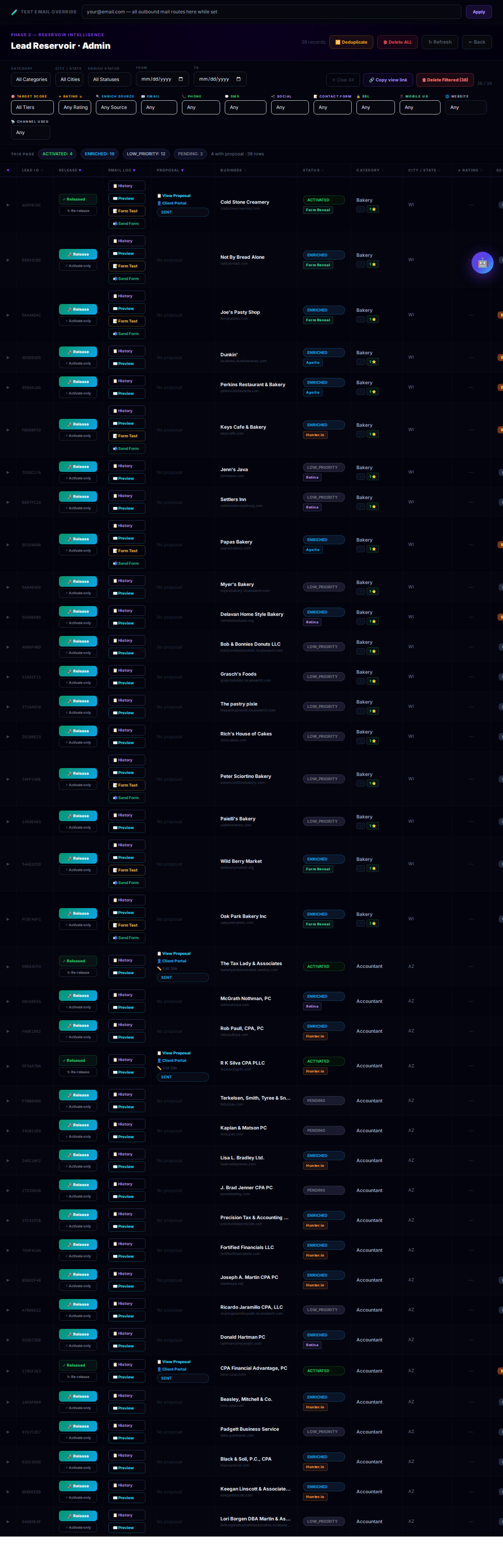Expand the Cold Stone Creamery row

pos(8,205)
